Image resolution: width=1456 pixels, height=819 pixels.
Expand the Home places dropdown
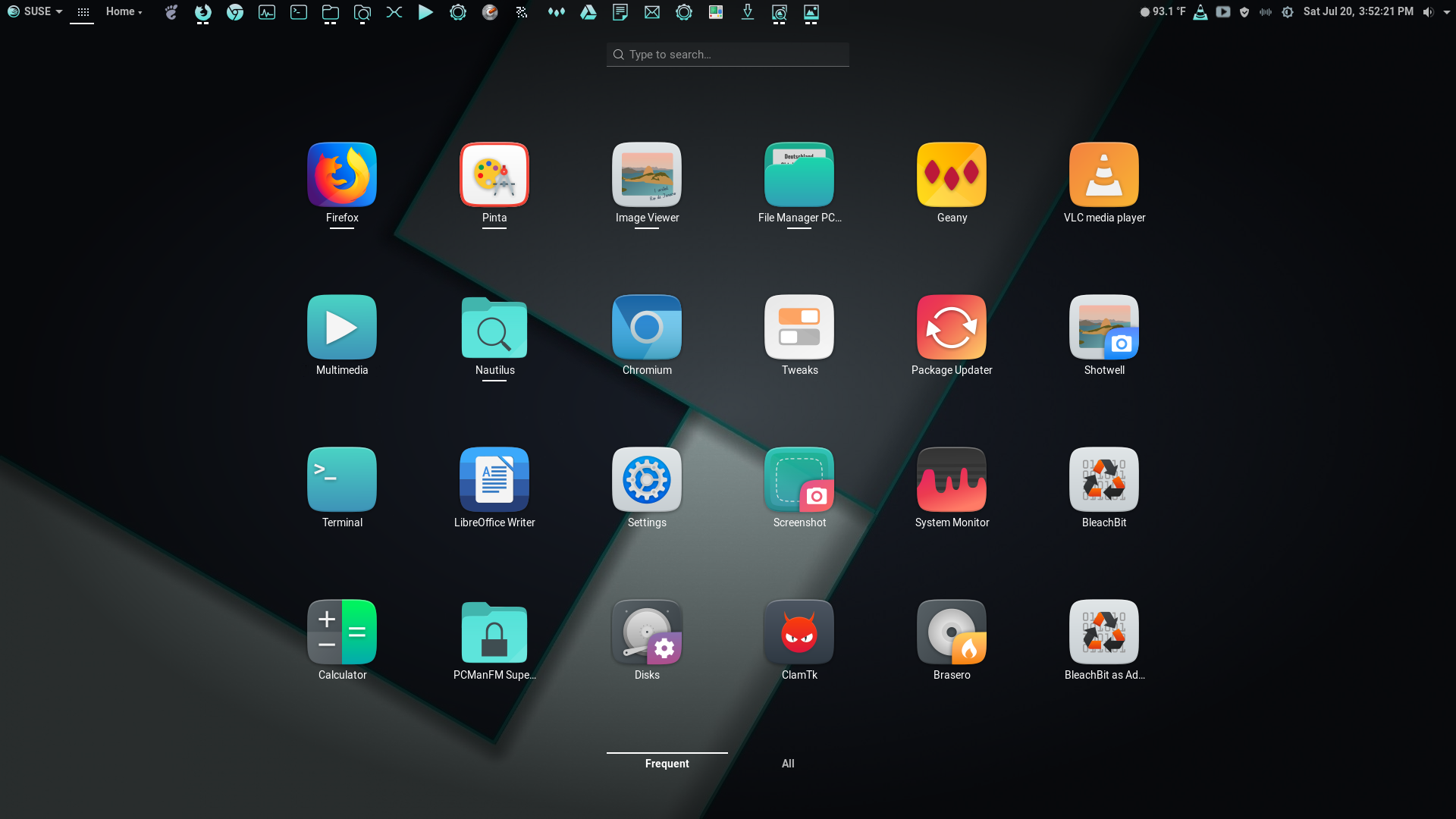point(124,11)
